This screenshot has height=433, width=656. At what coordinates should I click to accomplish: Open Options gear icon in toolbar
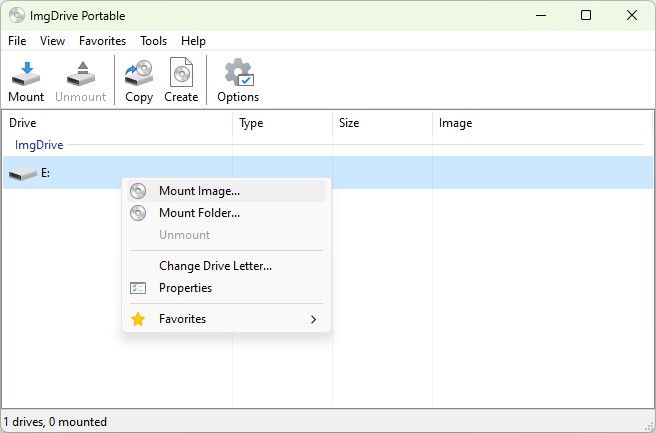pos(239,73)
